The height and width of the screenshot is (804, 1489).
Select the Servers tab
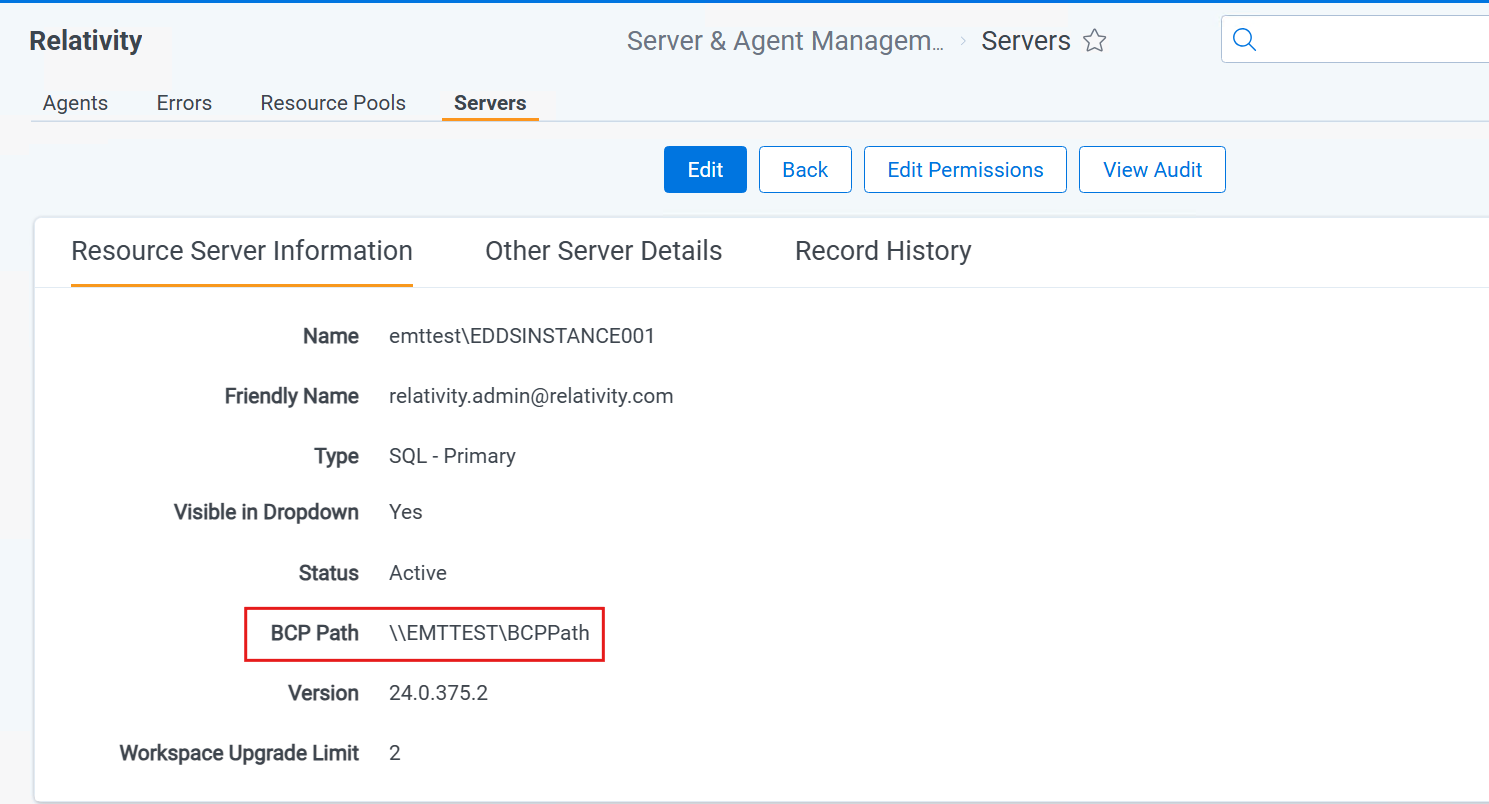[490, 103]
